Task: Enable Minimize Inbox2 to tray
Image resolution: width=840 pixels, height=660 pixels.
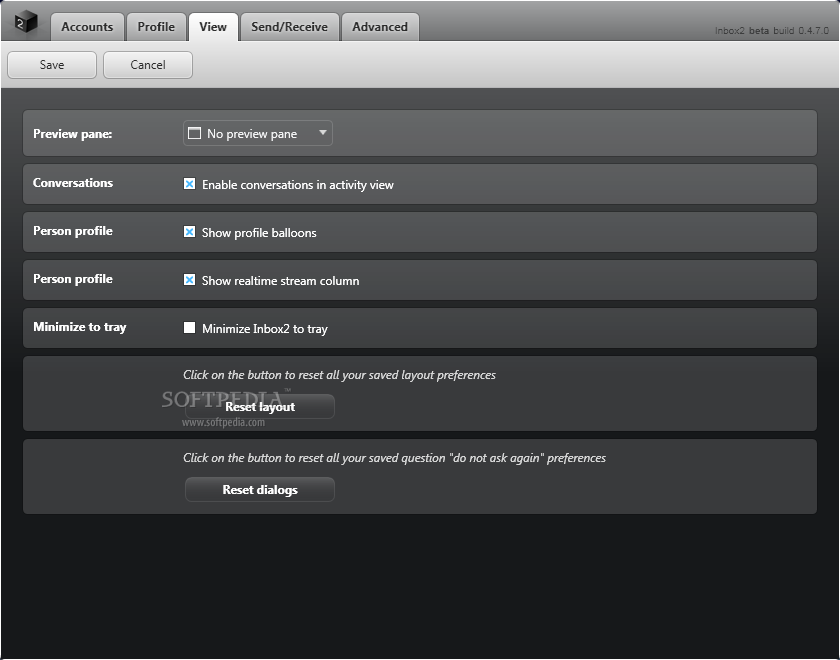Action: (190, 327)
